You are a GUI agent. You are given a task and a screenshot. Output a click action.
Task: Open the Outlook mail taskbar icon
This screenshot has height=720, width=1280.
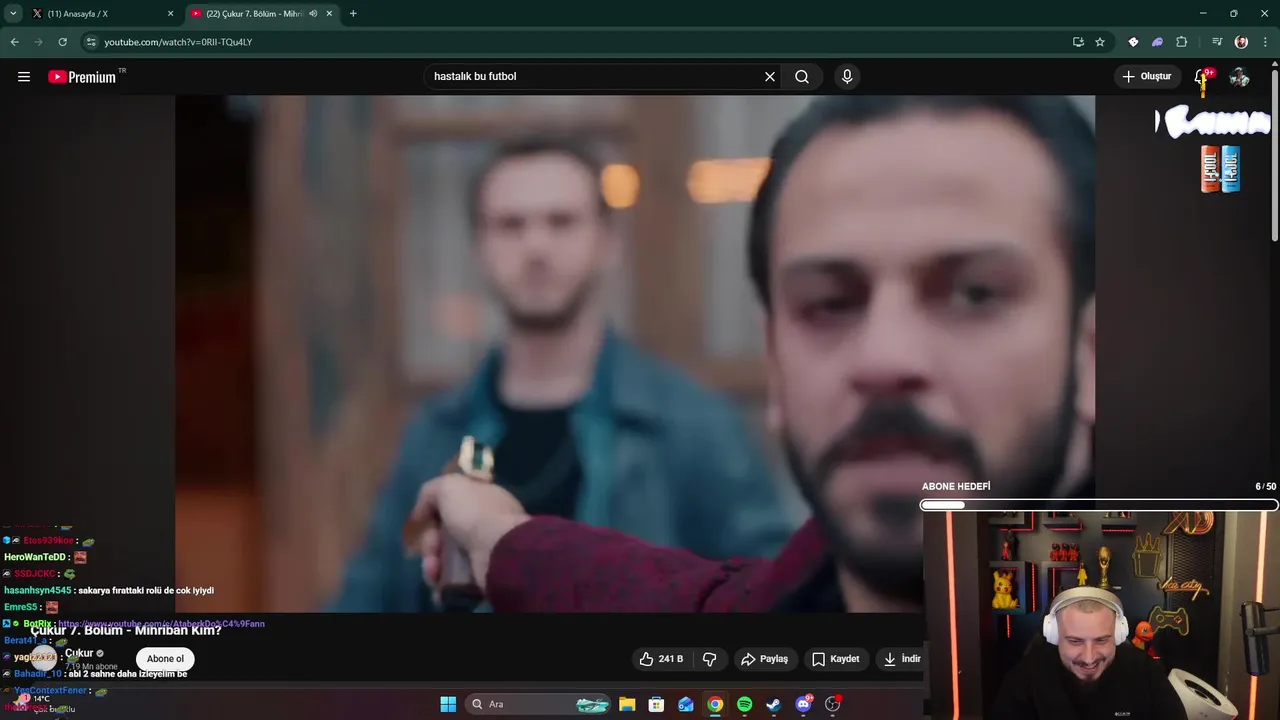(686, 704)
